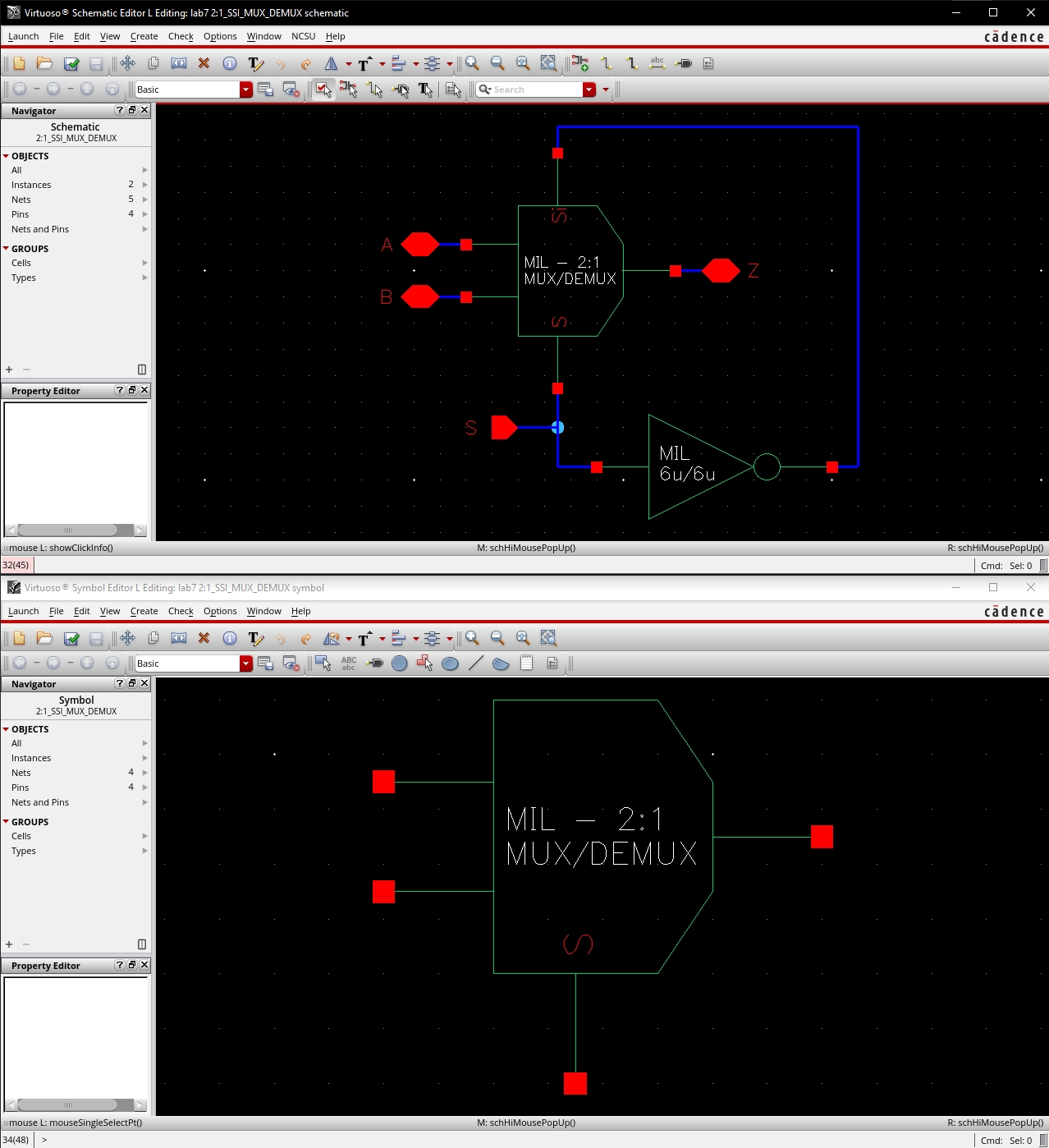This screenshot has width=1049, height=1148.
Task: Open the Basic workspace dropdown in schematic editor
Action: click(x=245, y=90)
